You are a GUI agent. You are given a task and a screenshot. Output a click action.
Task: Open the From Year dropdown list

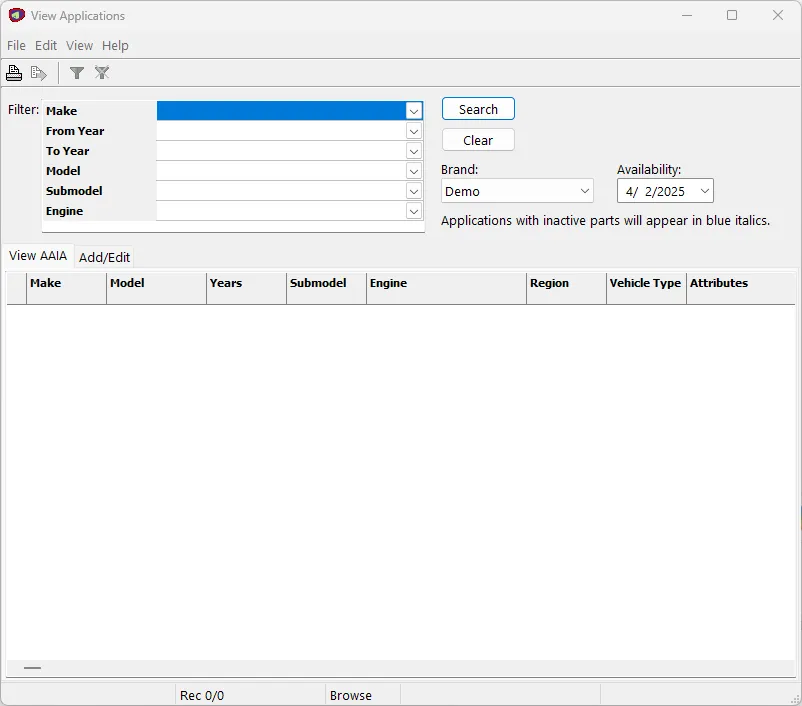coord(413,131)
